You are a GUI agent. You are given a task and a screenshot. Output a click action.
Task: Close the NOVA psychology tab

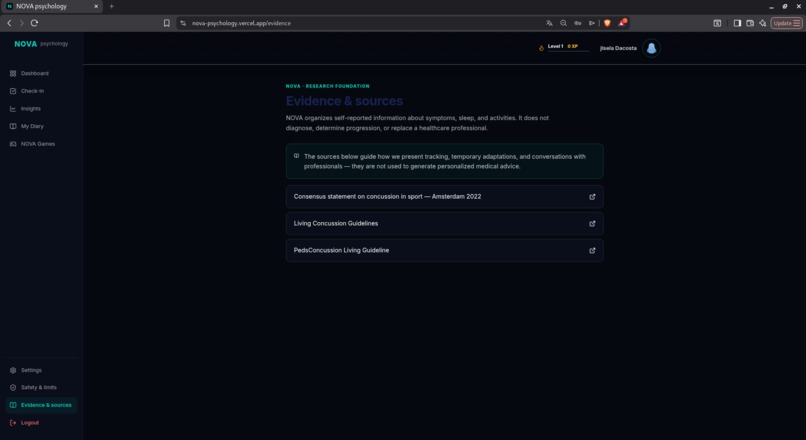[x=96, y=6]
